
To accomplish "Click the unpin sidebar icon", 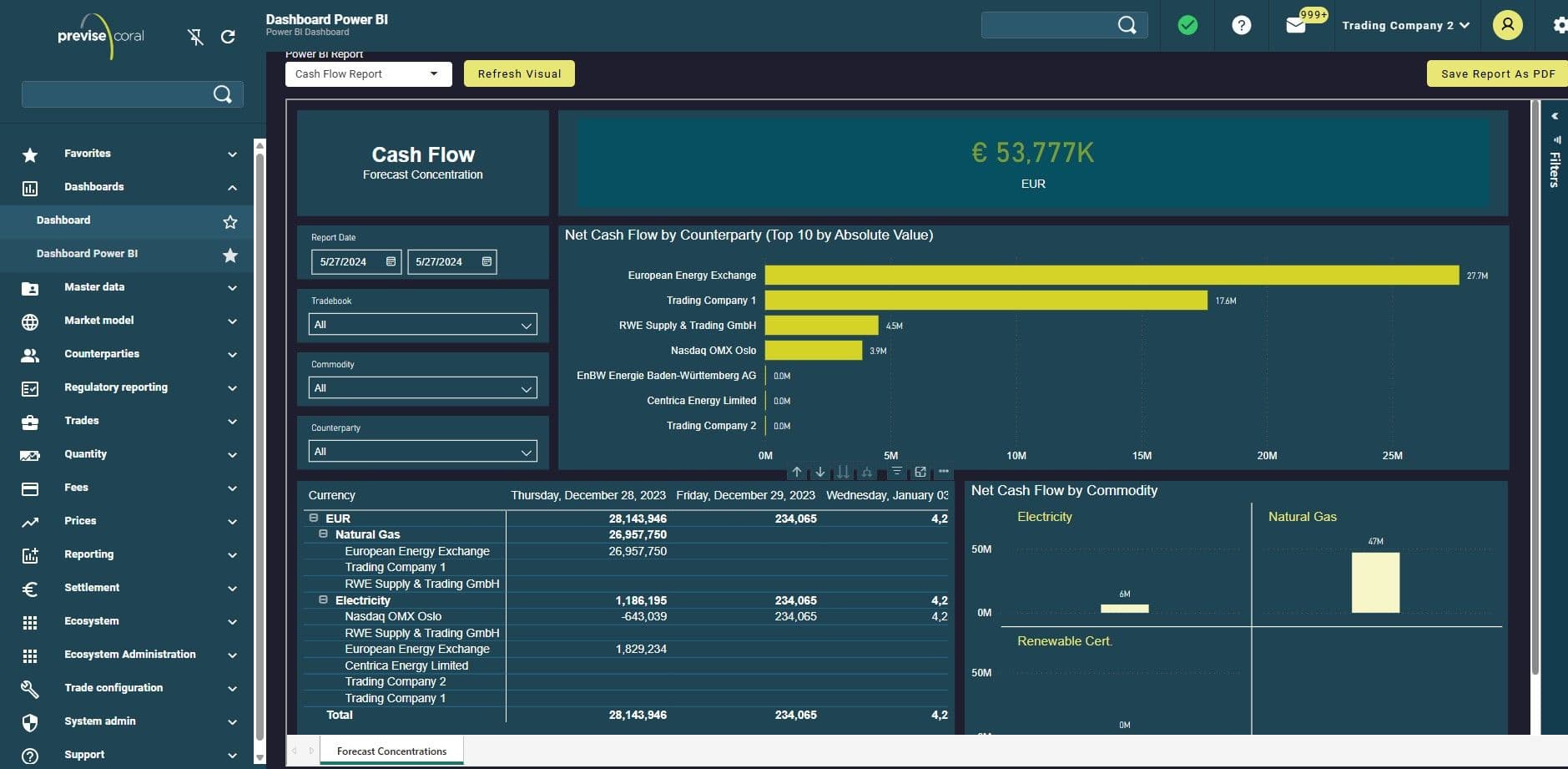I will 195,37.
